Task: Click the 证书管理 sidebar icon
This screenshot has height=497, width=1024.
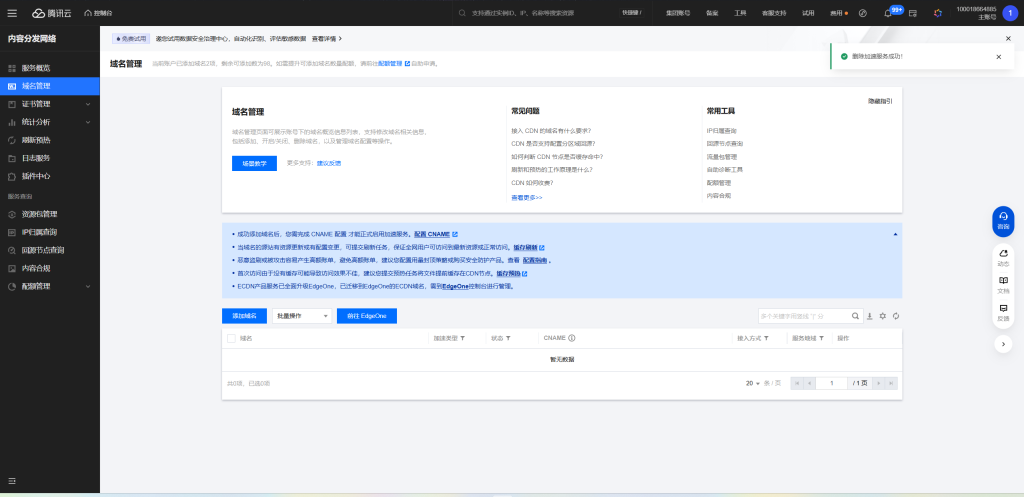Action: (x=12, y=104)
